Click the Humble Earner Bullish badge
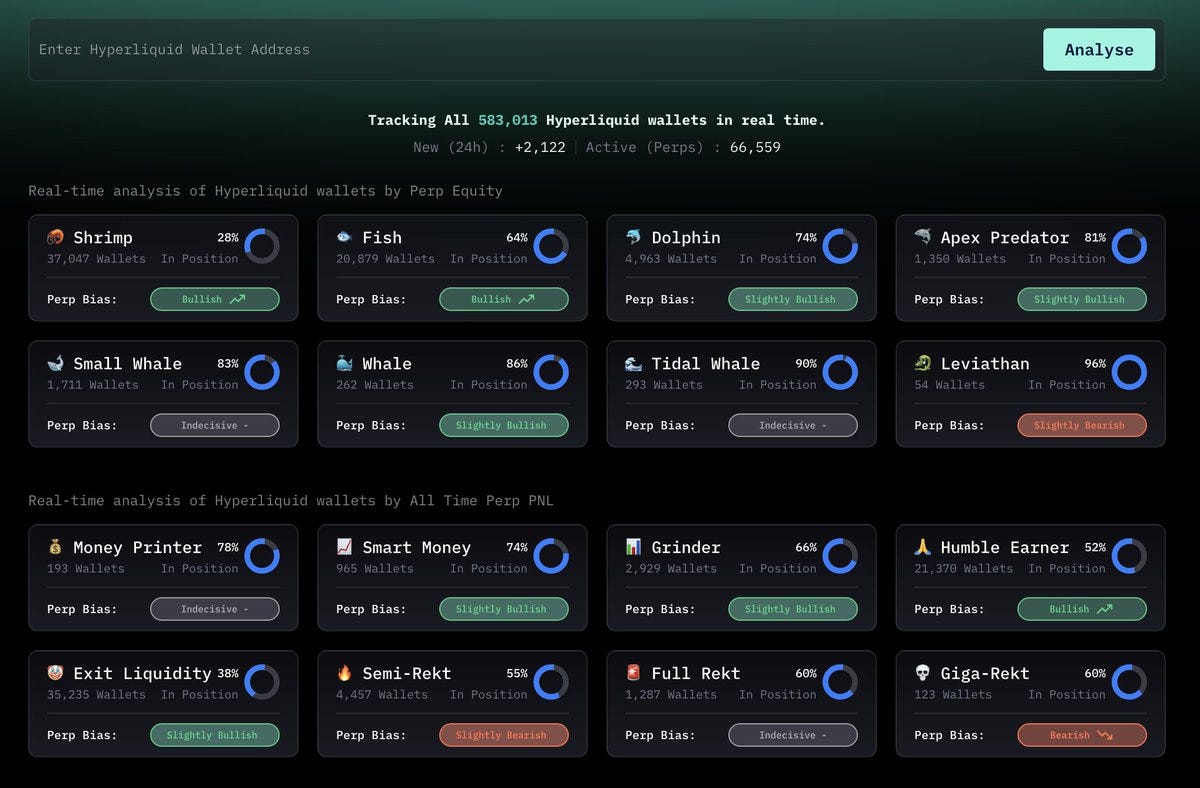 (x=1082, y=609)
